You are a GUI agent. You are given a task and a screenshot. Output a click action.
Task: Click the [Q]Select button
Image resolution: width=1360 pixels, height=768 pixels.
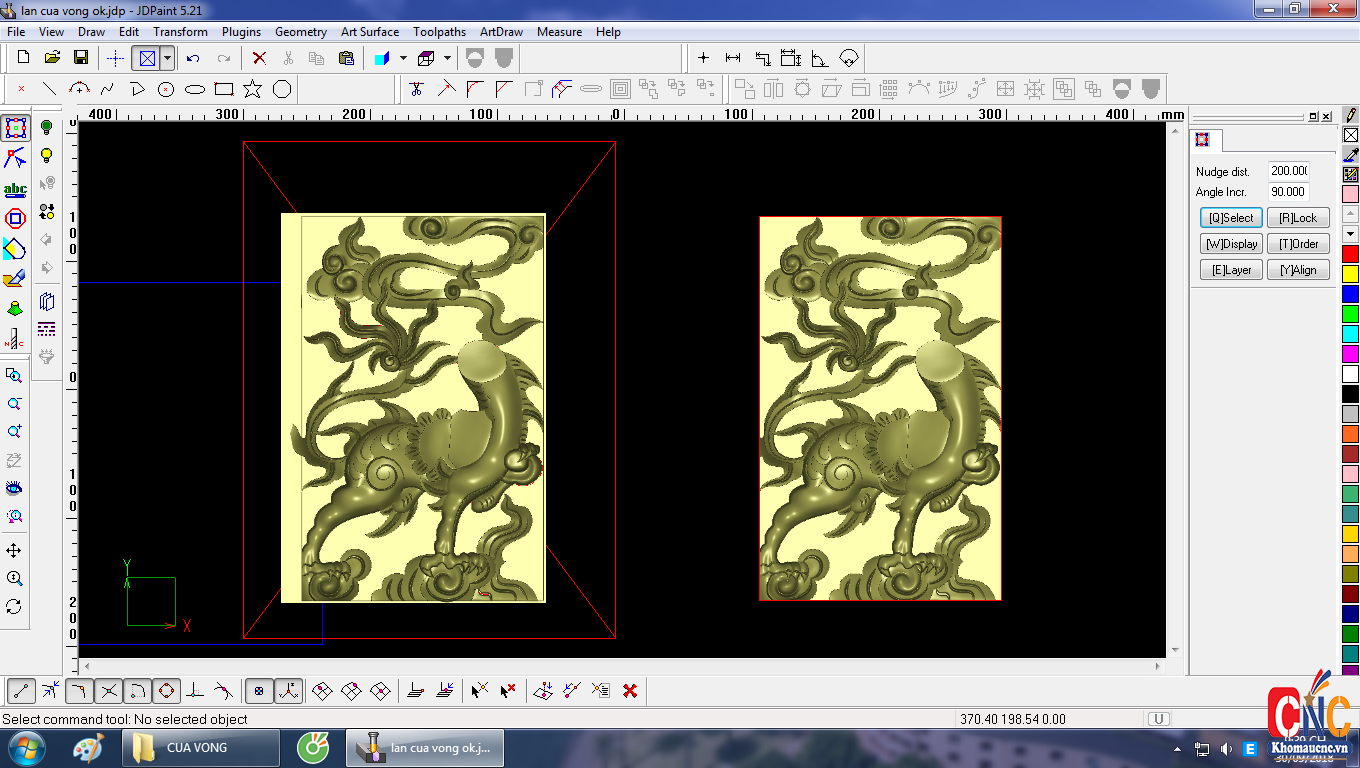(x=1231, y=218)
